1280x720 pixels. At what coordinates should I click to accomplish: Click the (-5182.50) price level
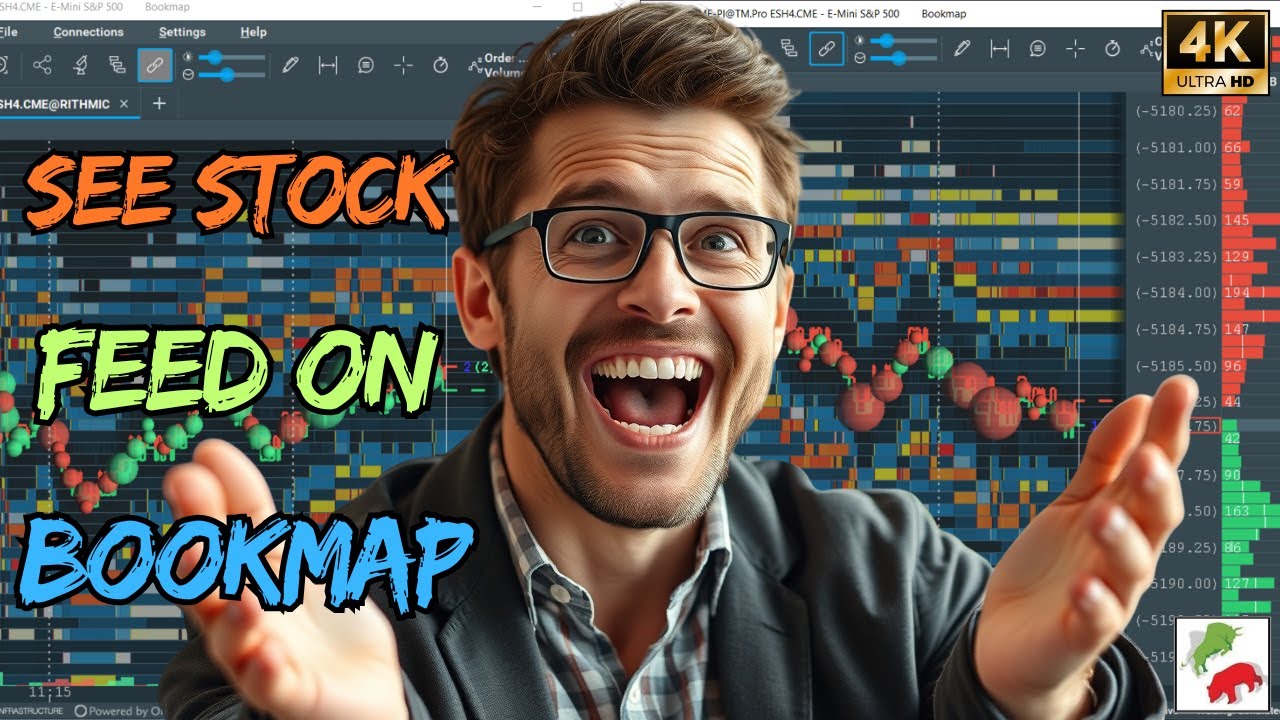1176,220
